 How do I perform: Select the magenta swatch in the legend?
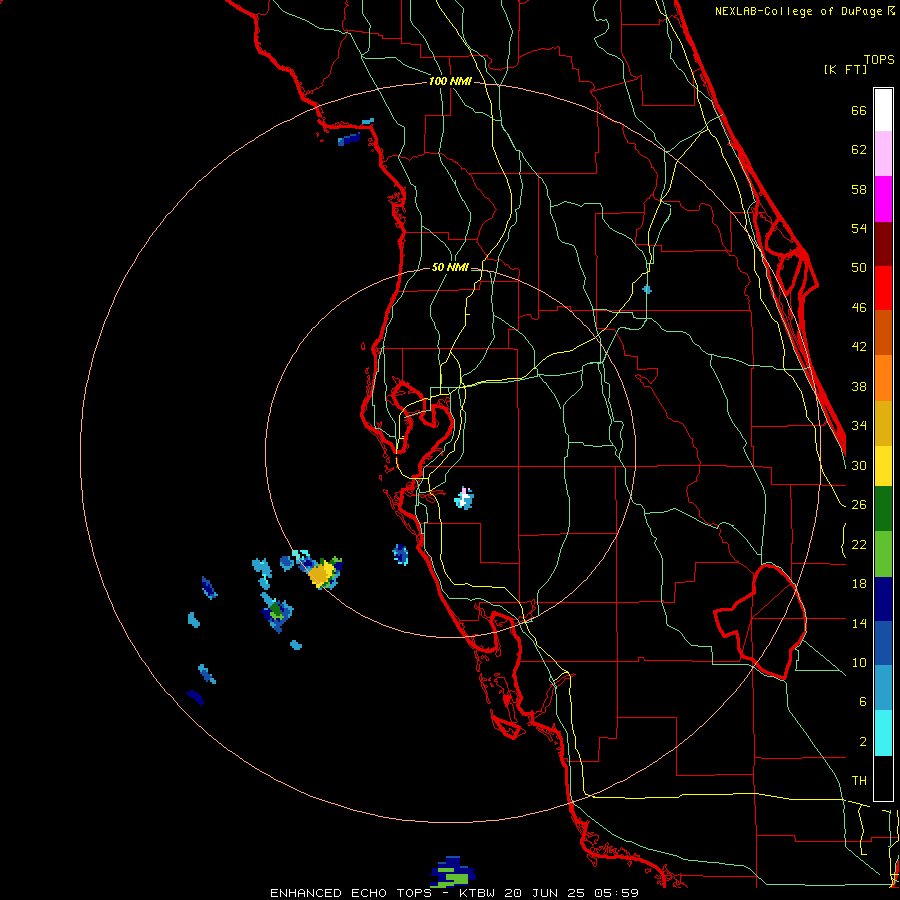click(x=883, y=199)
